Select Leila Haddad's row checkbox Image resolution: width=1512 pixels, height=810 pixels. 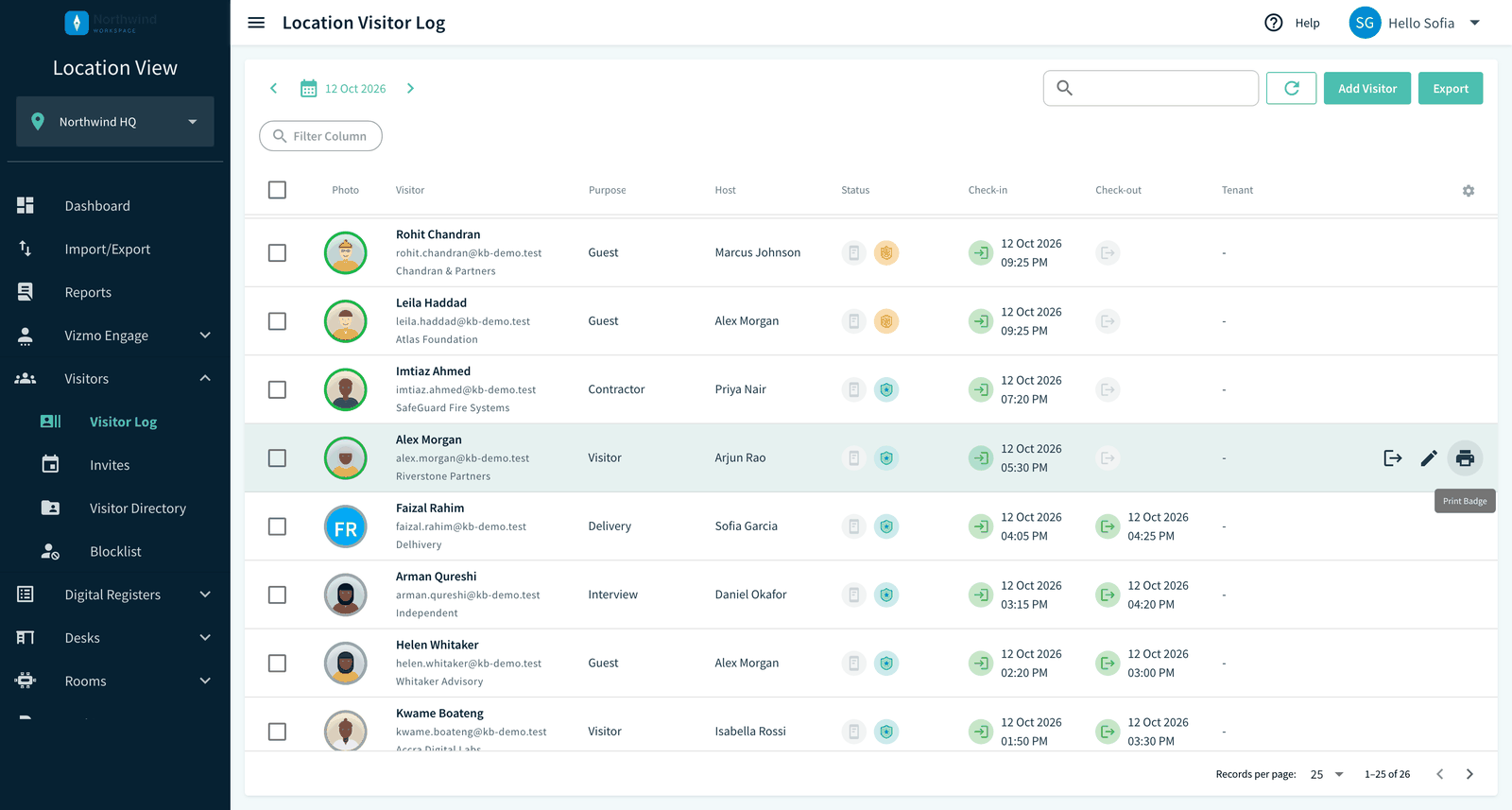(277, 321)
